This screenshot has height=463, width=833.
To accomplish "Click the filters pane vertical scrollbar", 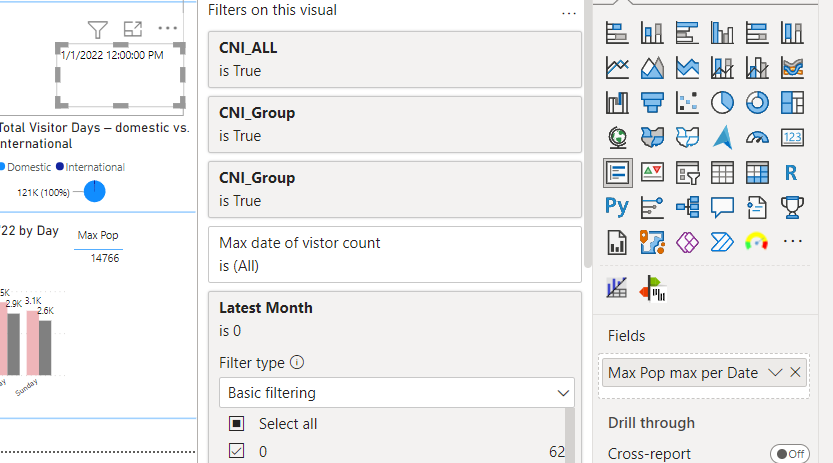I will pos(587,133).
